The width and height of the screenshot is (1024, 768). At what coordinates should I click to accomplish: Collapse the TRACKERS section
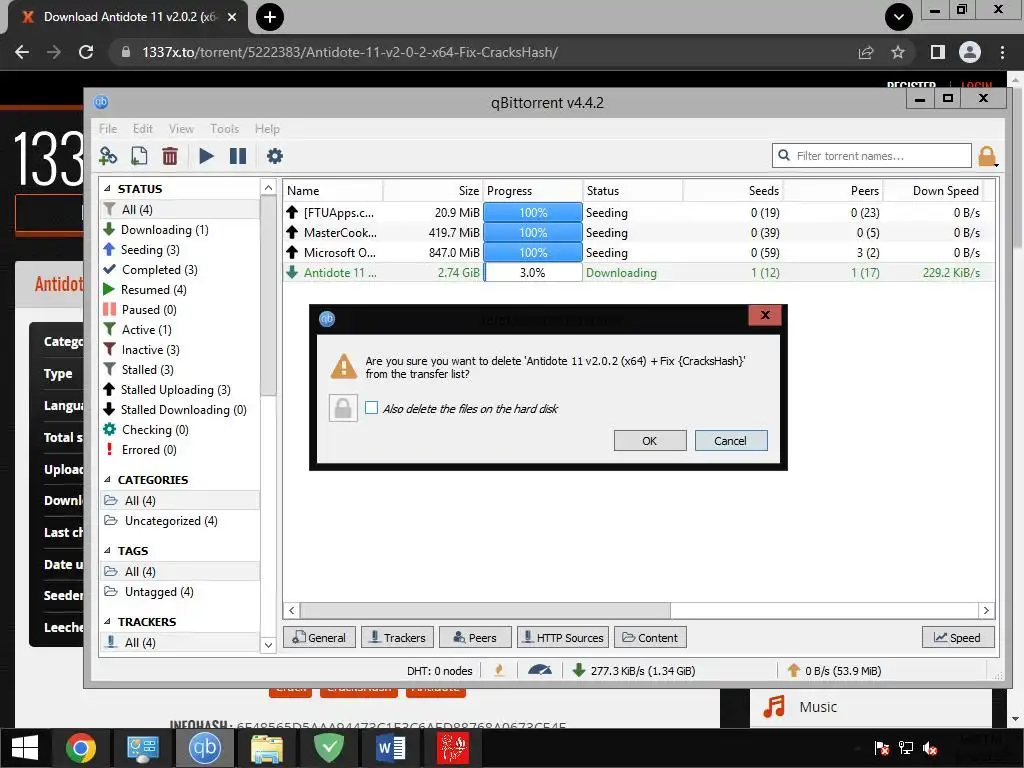click(108, 622)
